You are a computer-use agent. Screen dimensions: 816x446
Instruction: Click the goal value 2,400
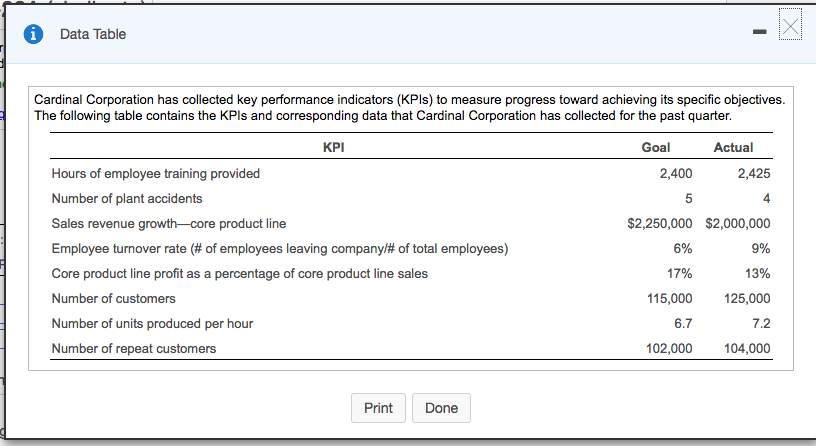point(676,173)
